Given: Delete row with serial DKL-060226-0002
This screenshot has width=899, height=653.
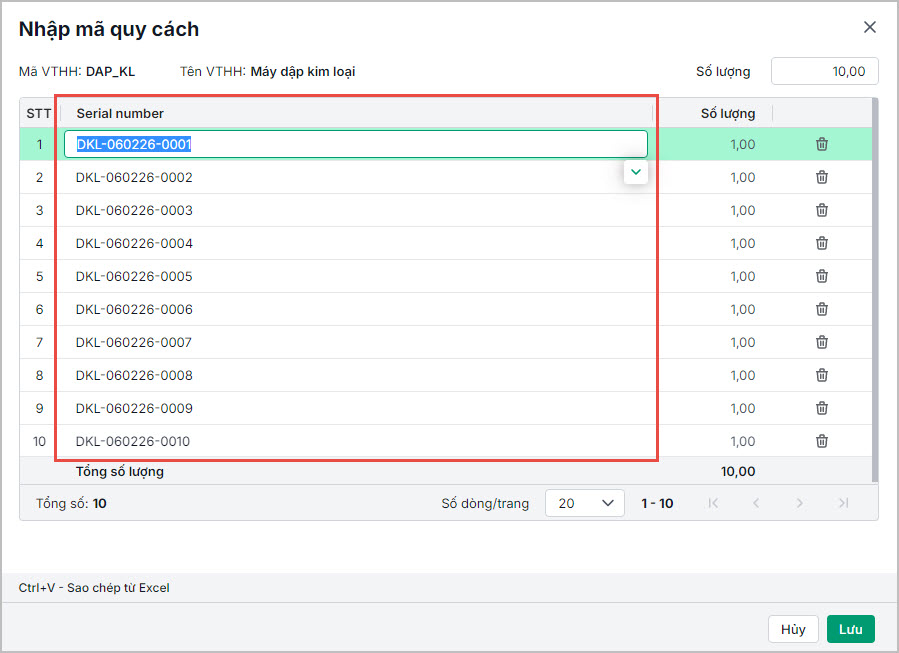Looking at the screenshot, I should [822, 177].
